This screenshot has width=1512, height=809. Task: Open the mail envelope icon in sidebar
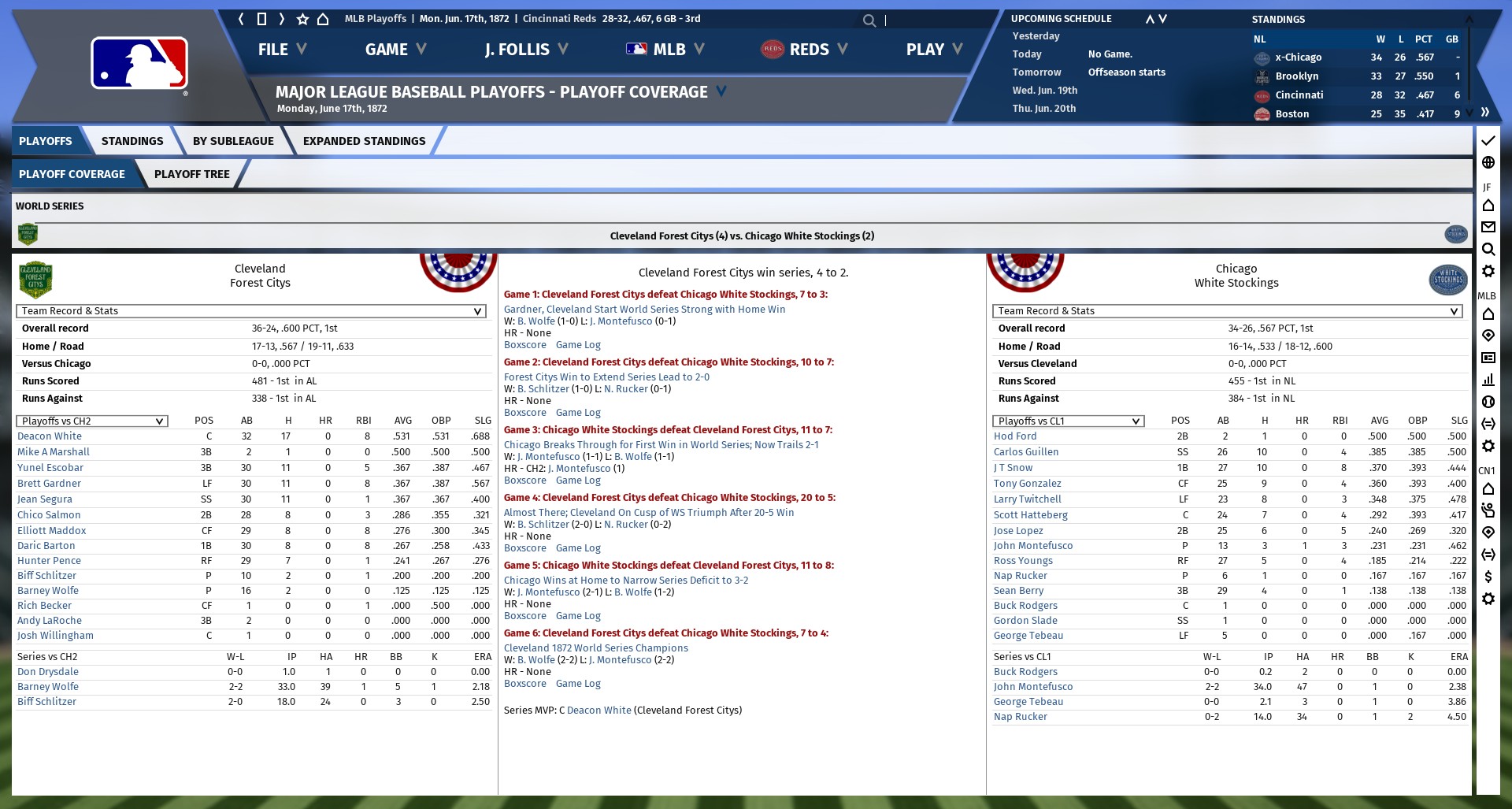tap(1488, 227)
